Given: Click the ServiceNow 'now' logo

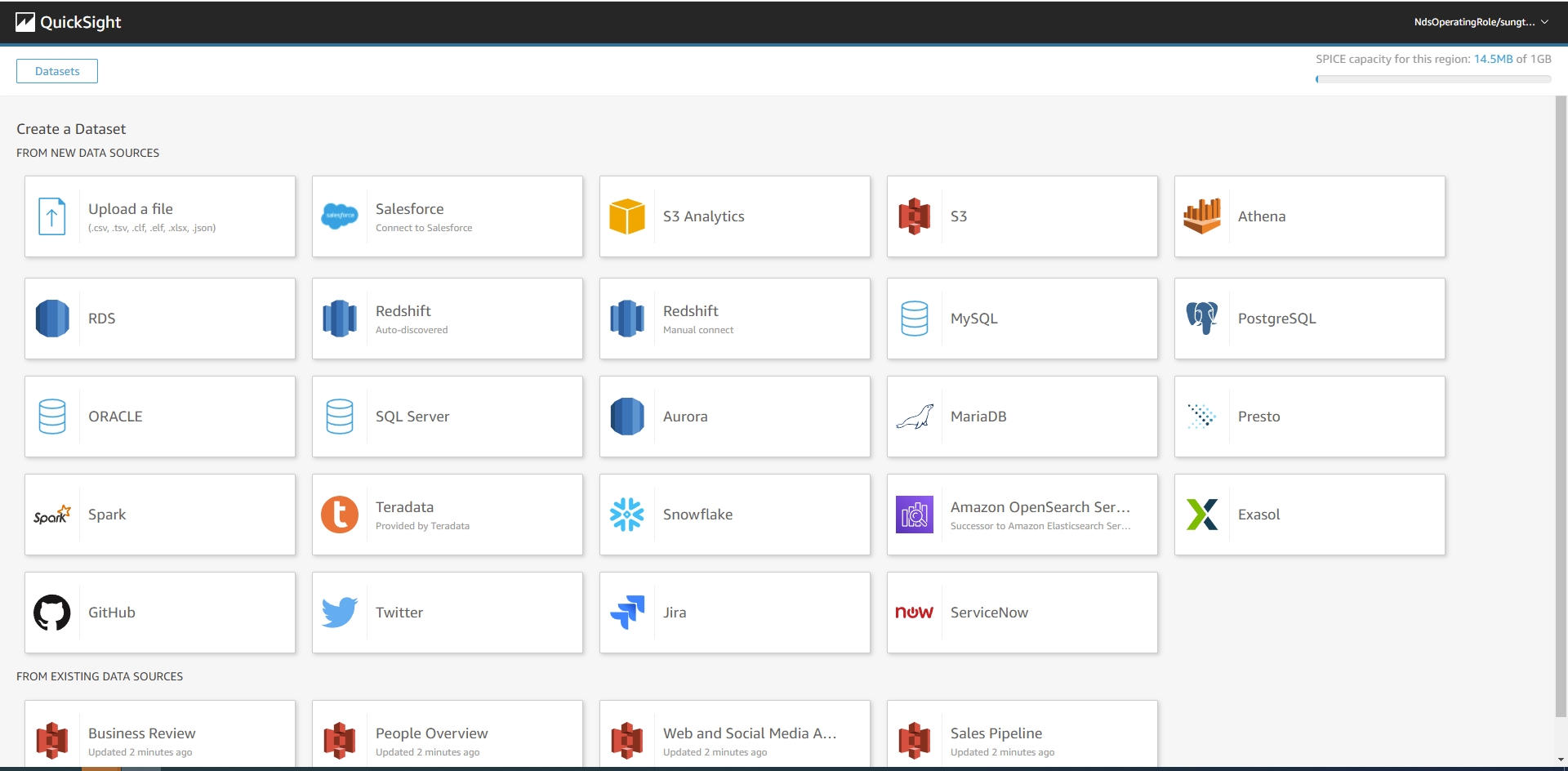Looking at the screenshot, I should [x=915, y=613].
